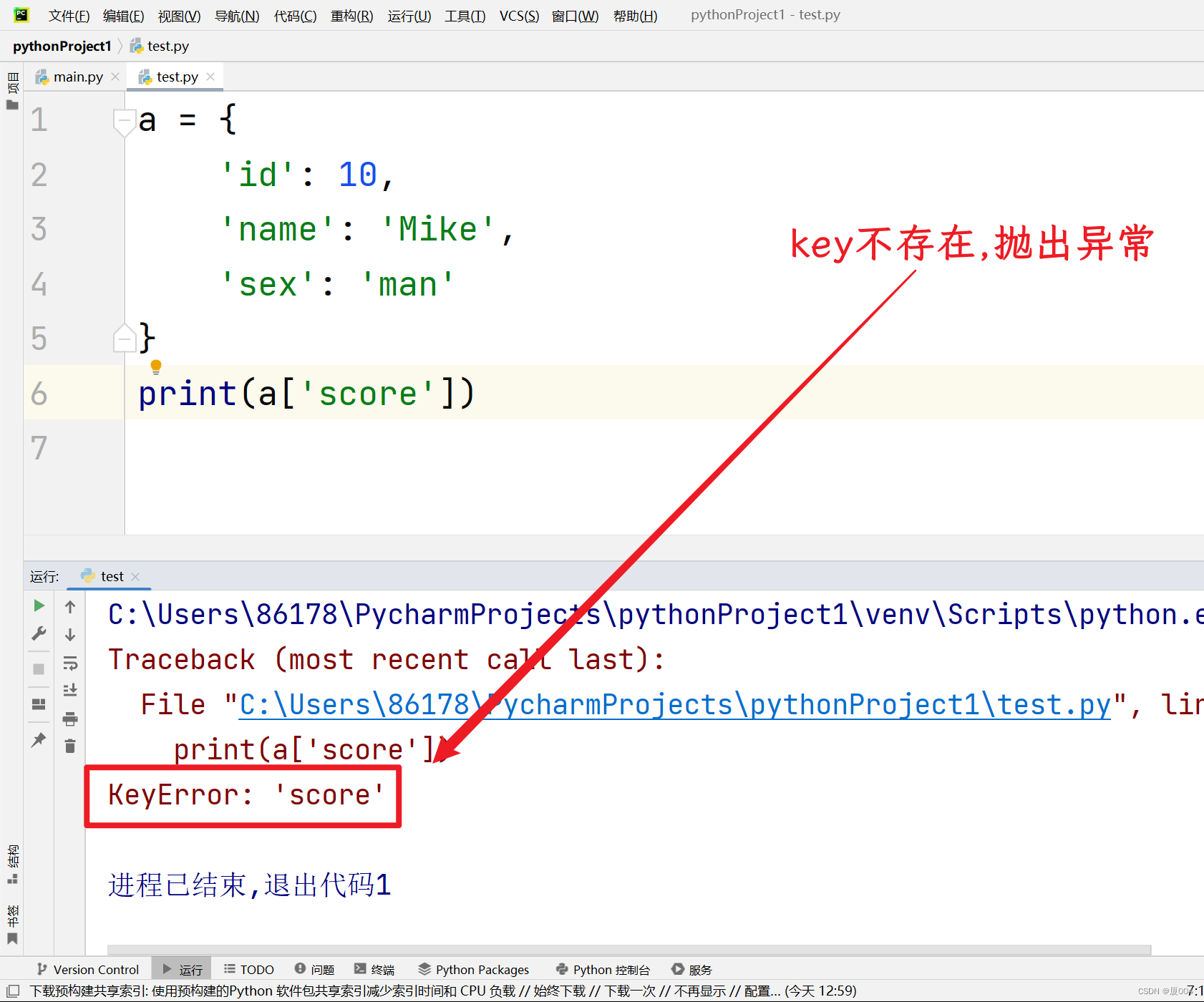Collapse fold marker at closing brace line 5
This screenshot has height=1002, width=1204.
tap(125, 338)
